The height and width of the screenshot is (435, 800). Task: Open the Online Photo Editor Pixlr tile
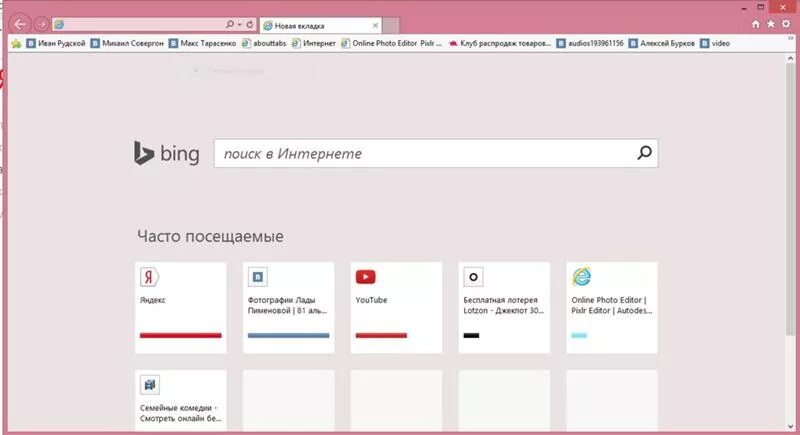coord(612,308)
